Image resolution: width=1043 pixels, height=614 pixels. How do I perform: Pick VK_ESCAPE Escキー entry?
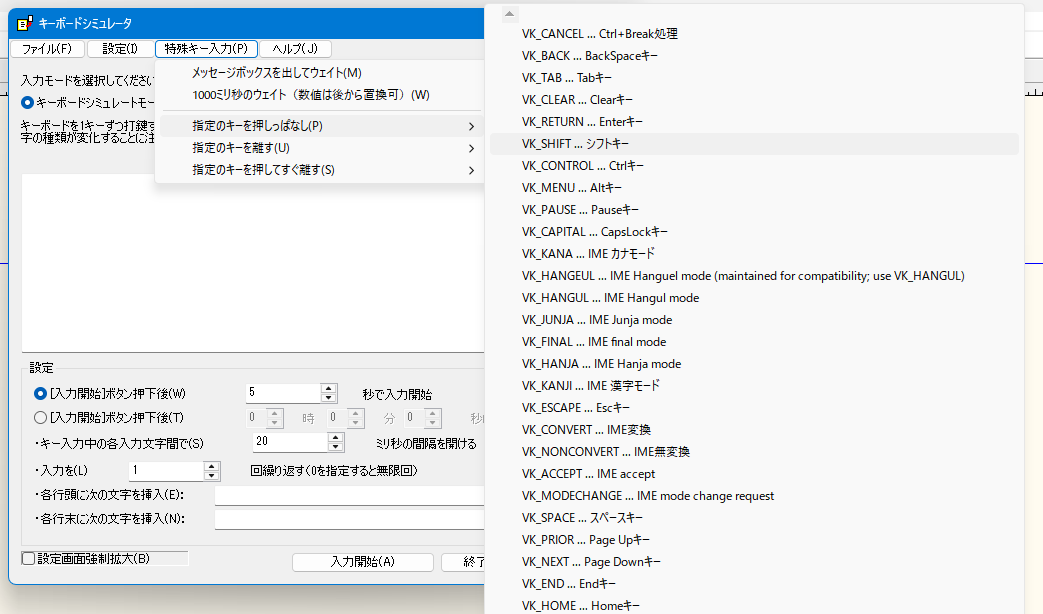click(576, 408)
